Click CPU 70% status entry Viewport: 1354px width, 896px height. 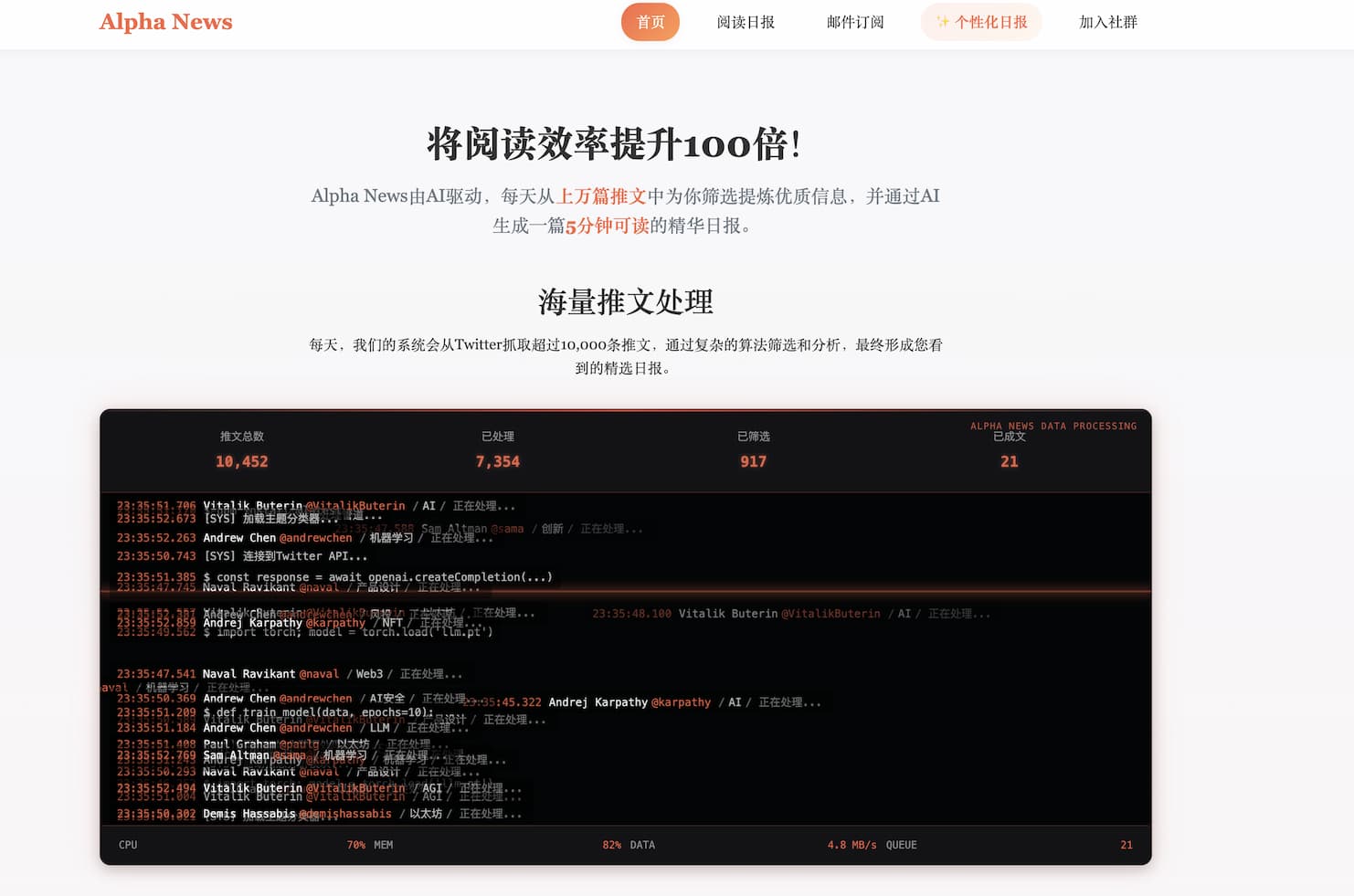coord(242,845)
